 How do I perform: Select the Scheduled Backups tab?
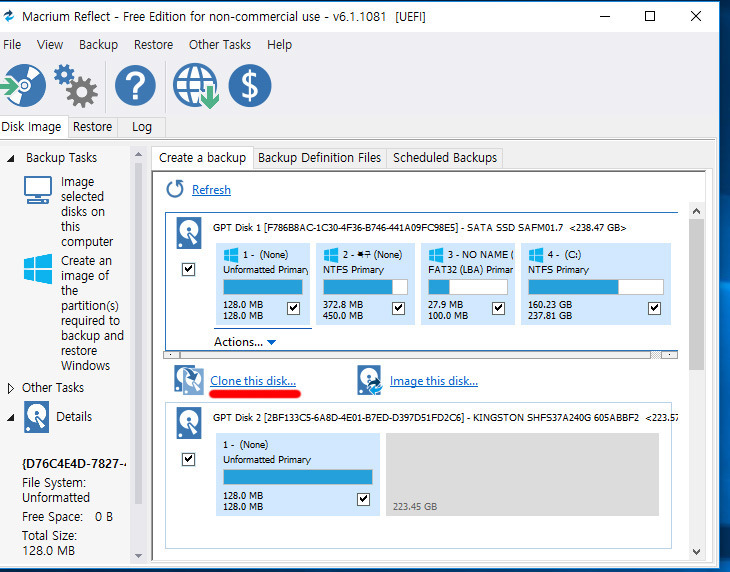[x=445, y=158]
